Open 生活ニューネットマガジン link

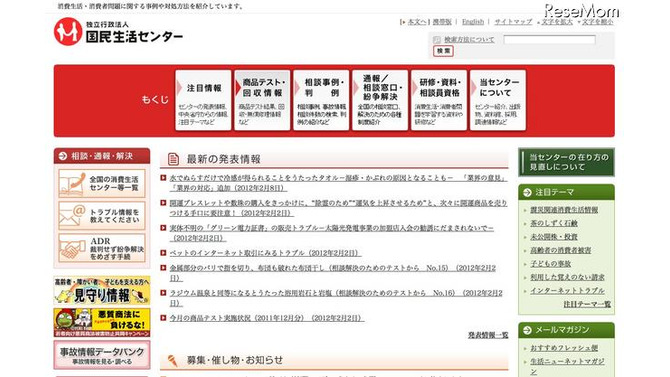pos(567,366)
